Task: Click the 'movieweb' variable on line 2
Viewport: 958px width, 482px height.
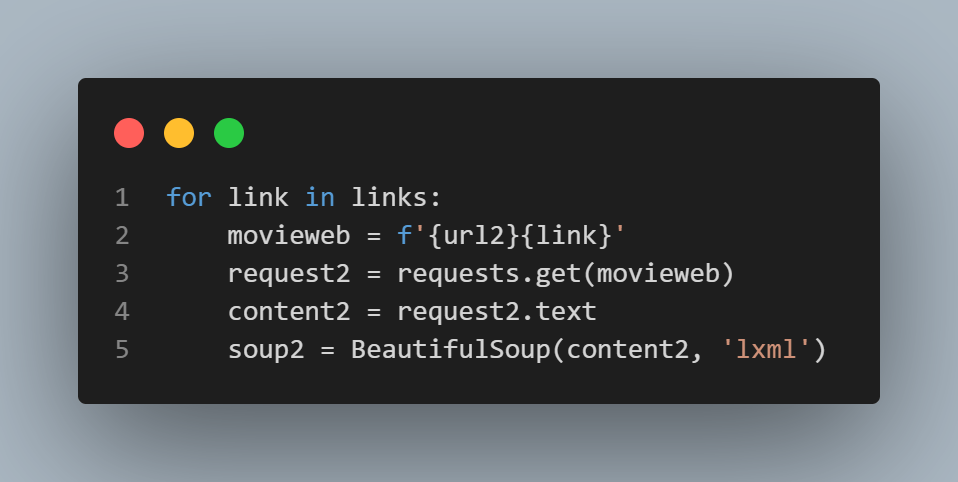Action: pyautogui.click(x=289, y=236)
